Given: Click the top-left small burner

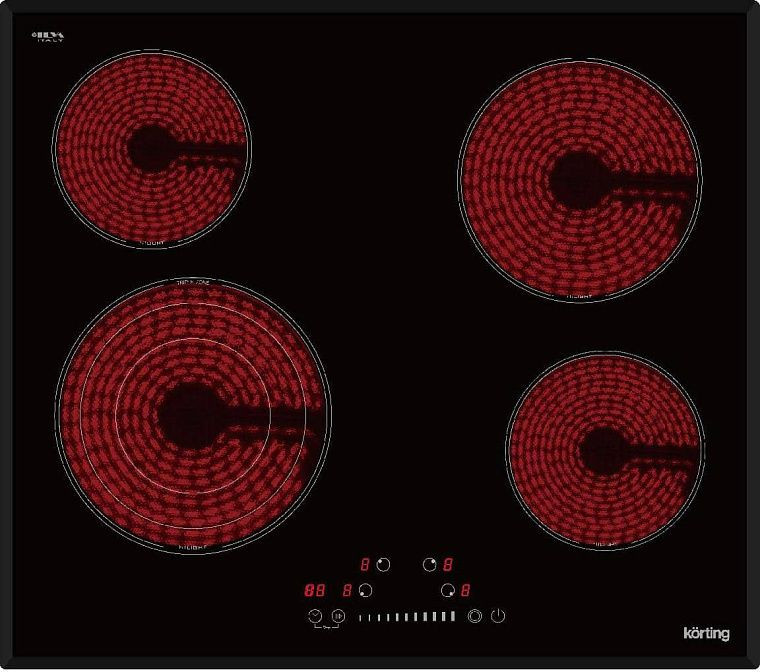Looking at the screenshot, I should tap(151, 149).
